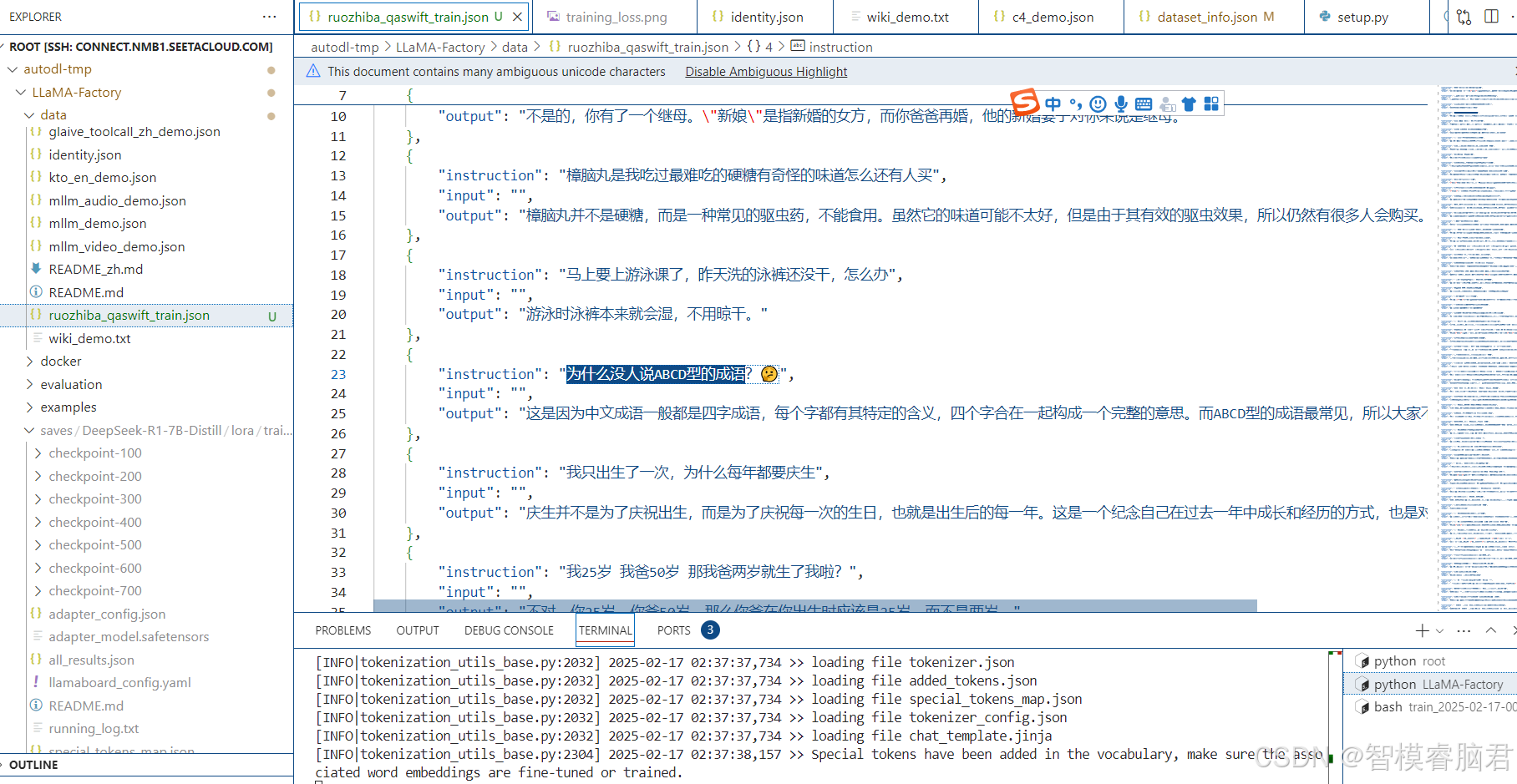Click the LLaMA-Factory breadcrumb segment
The image size is (1517, 784).
pos(439,48)
